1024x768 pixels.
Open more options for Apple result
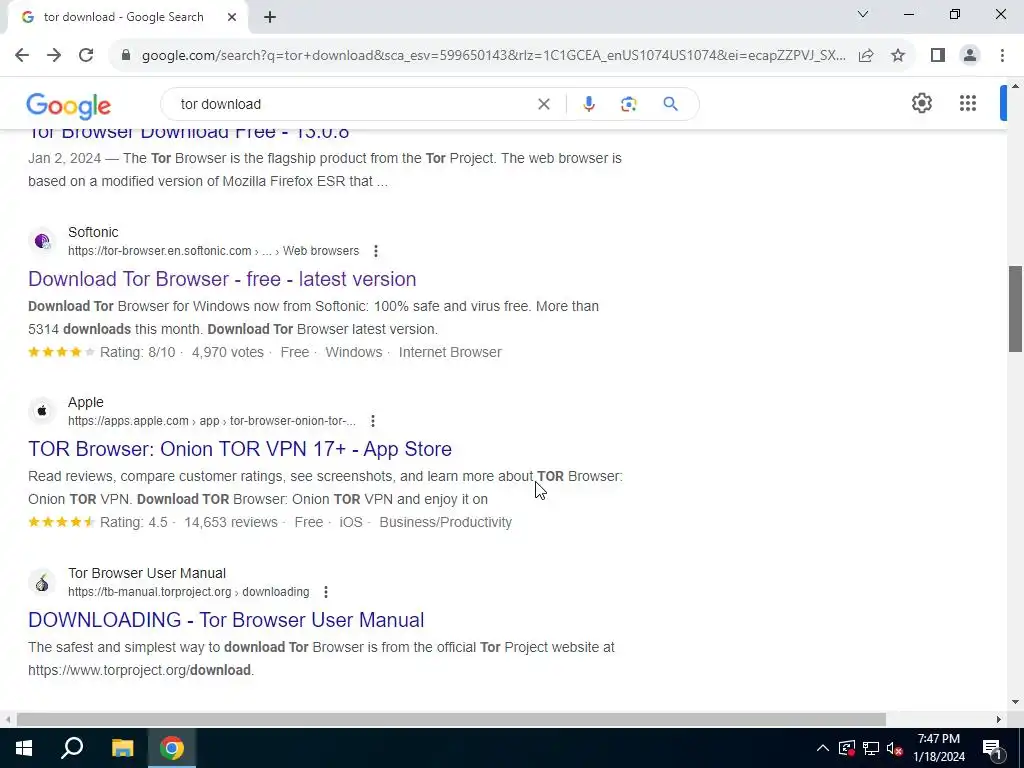(373, 421)
